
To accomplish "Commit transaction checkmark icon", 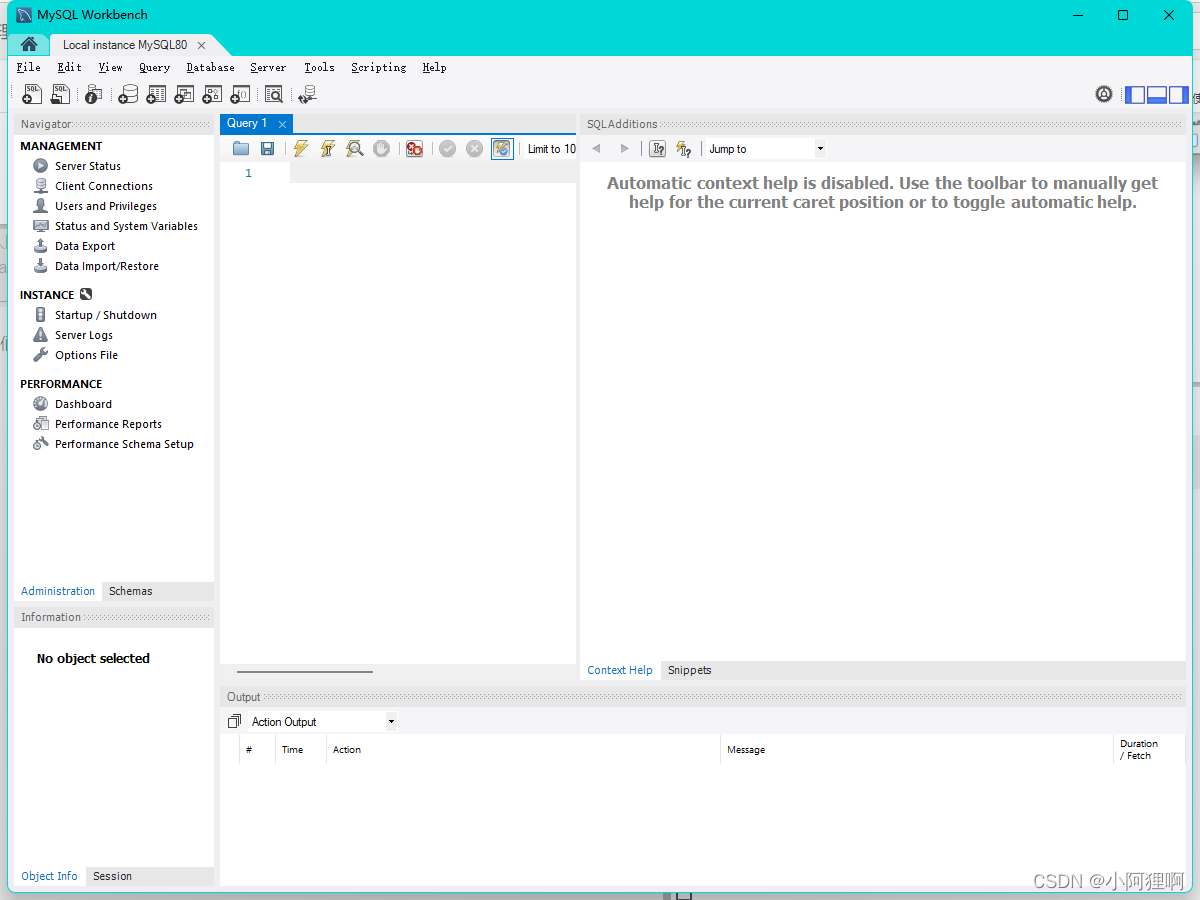I will point(447,149).
